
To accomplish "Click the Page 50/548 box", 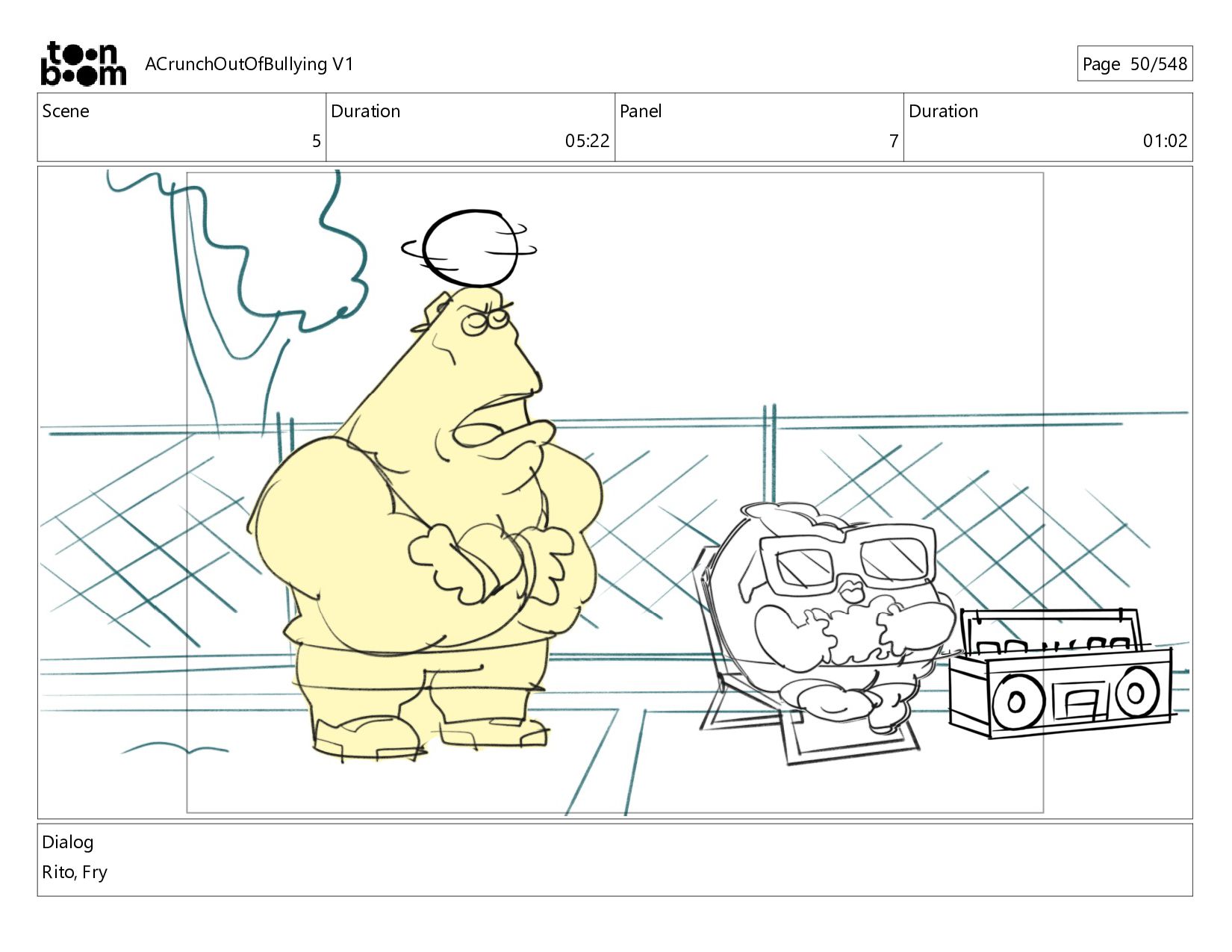I will [1134, 63].
